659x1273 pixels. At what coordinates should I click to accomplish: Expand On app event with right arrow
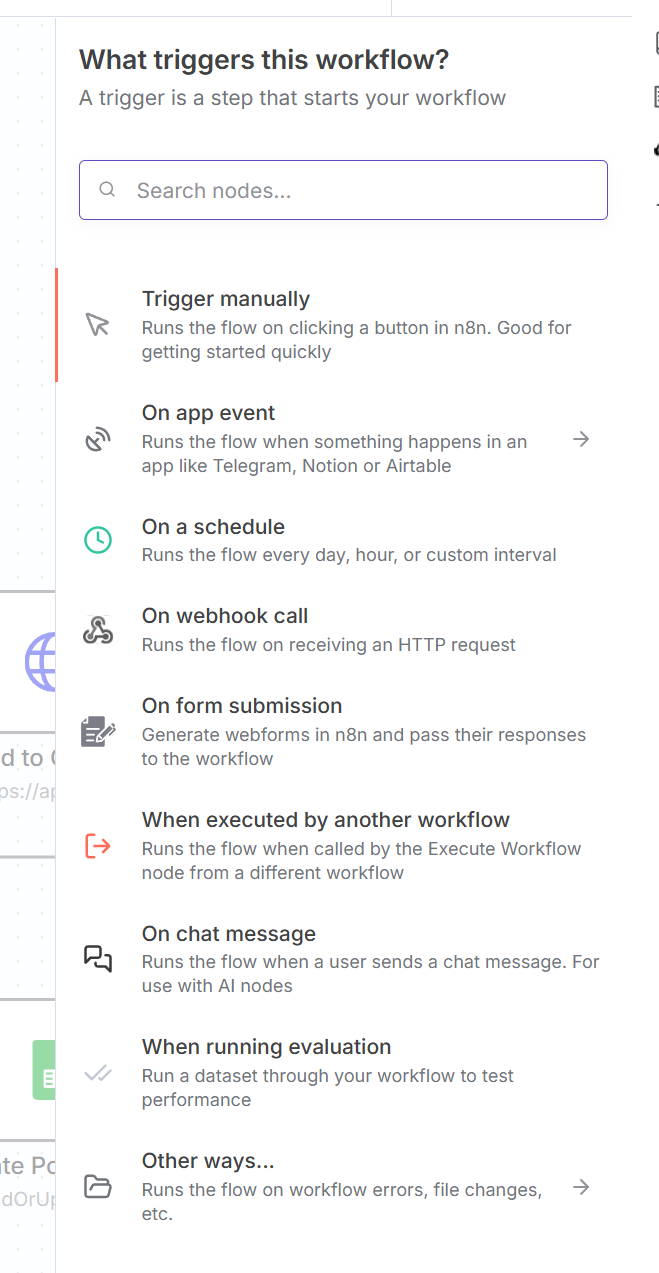(581, 439)
